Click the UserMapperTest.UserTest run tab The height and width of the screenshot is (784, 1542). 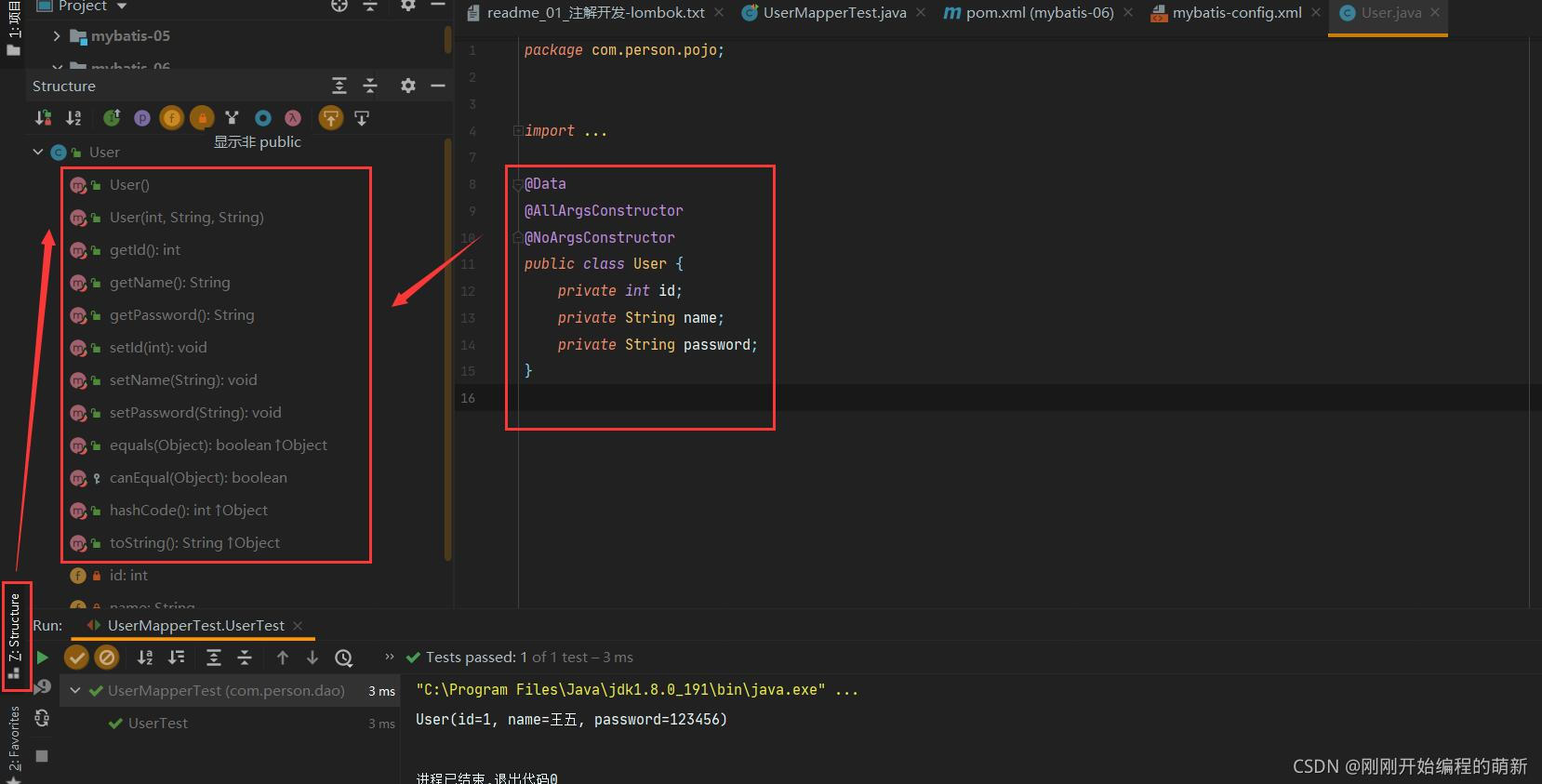pos(195,626)
